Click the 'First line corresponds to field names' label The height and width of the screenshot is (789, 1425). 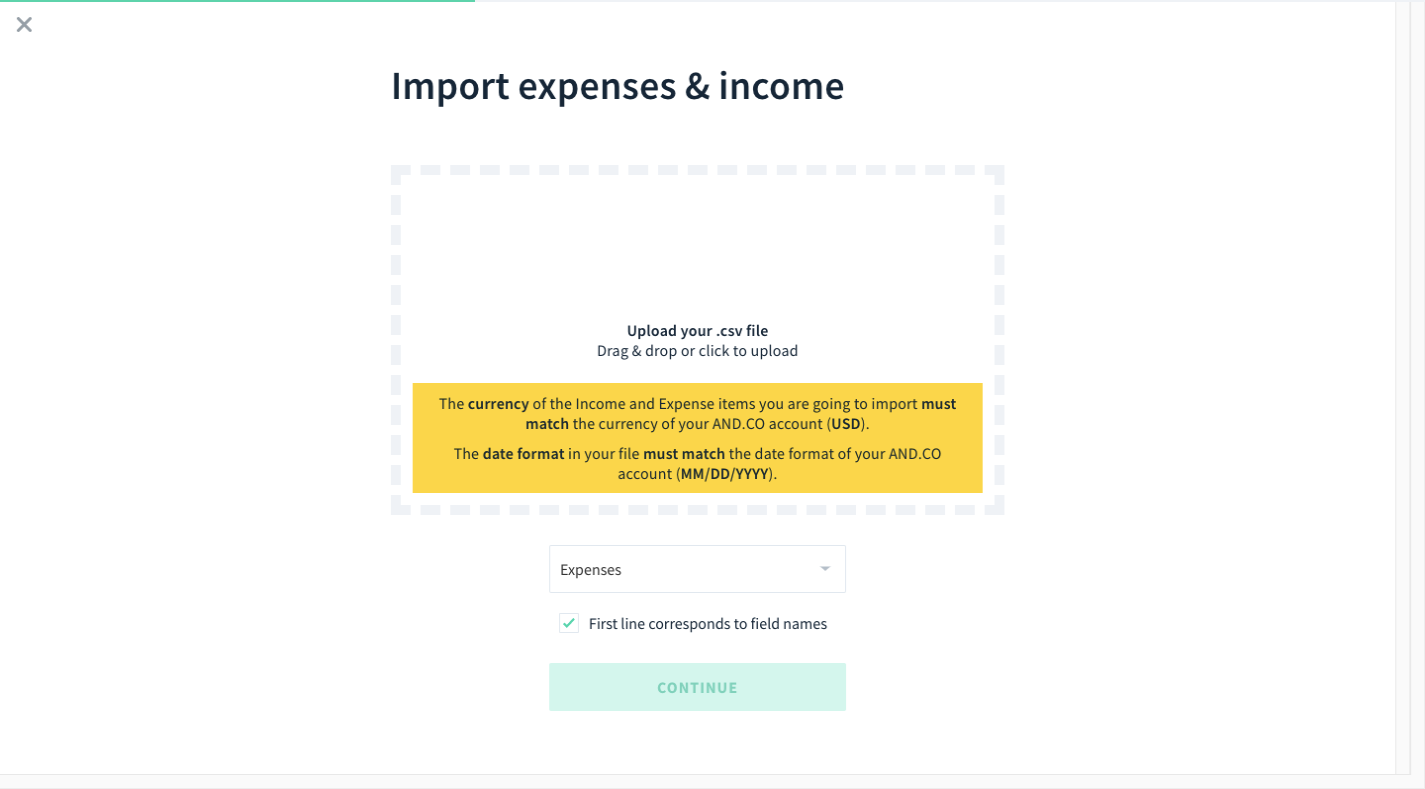(708, 623)
